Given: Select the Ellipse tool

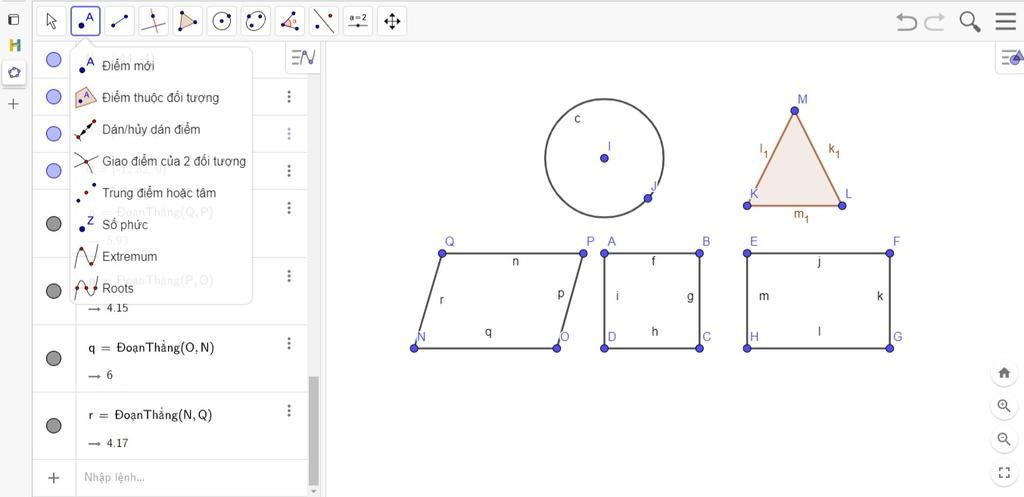Looking at the screenshot, I should [x=255, y=22].
